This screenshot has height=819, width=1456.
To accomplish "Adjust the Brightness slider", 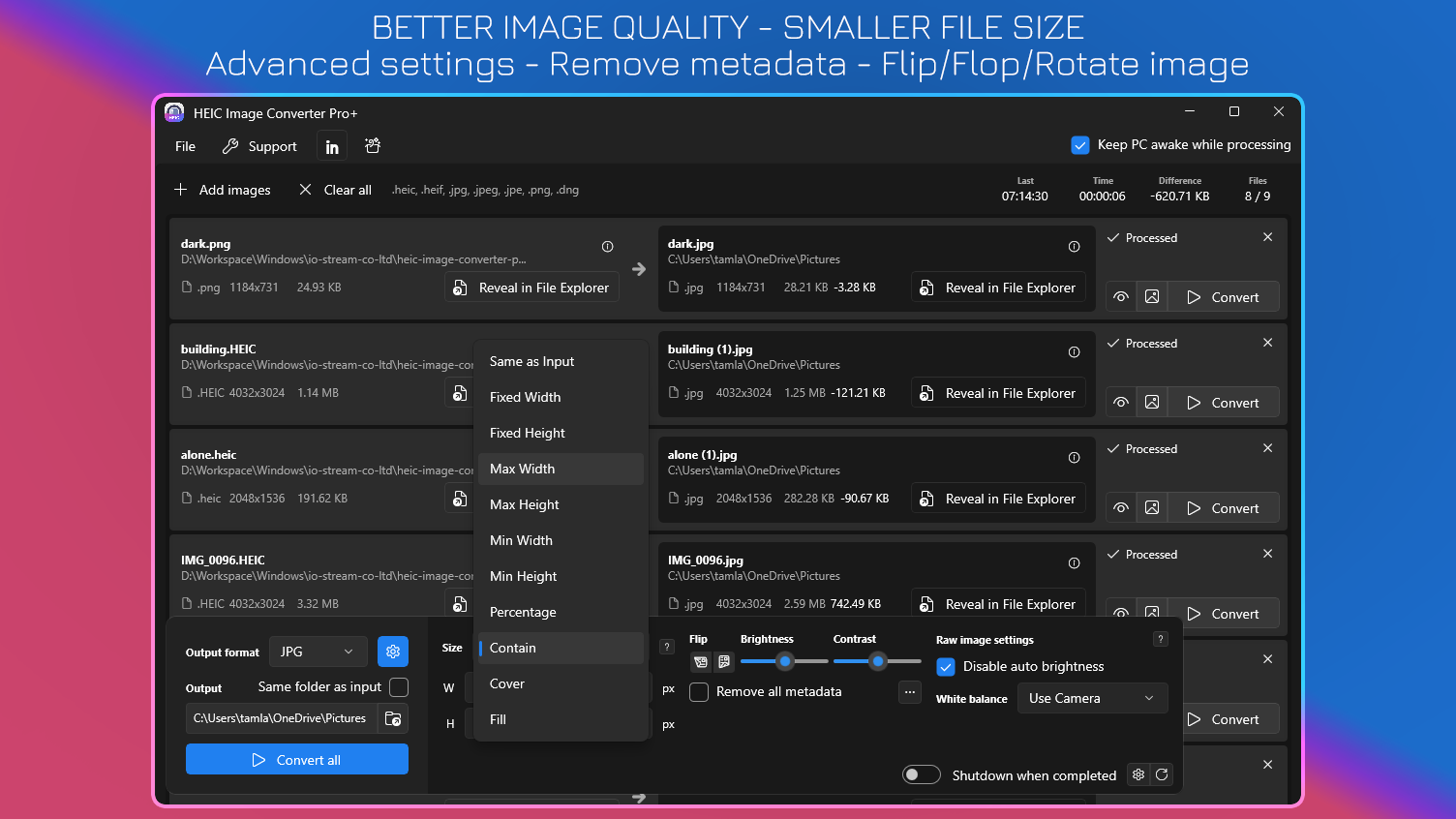I will coord(785,661).
